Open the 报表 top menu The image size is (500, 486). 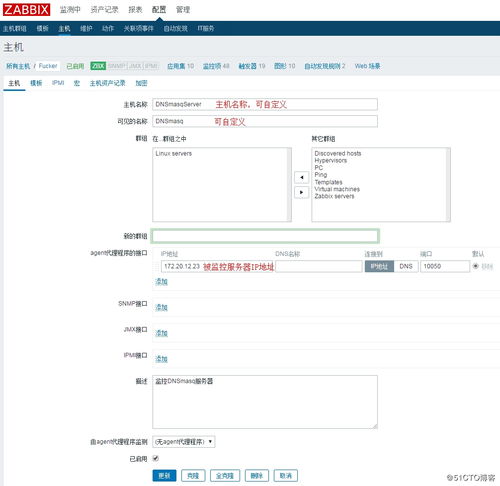coord(135,10)
